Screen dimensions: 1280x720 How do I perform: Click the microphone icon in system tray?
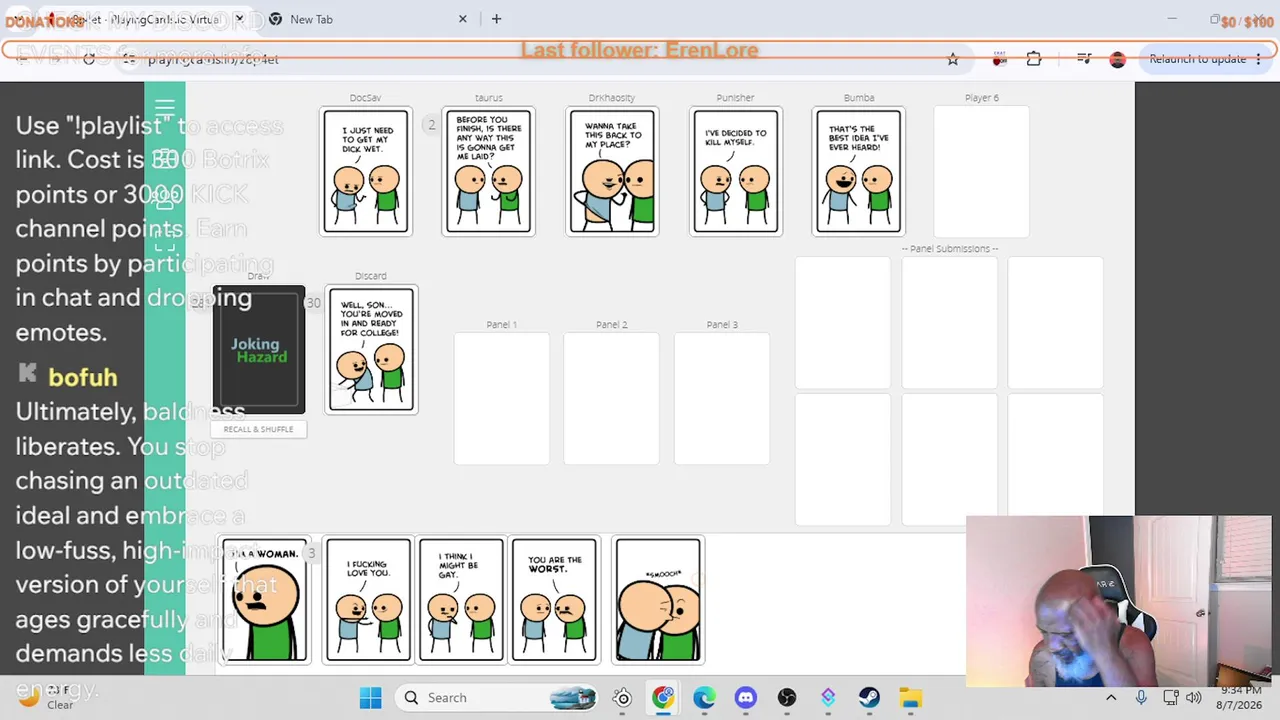[1141, 698]
